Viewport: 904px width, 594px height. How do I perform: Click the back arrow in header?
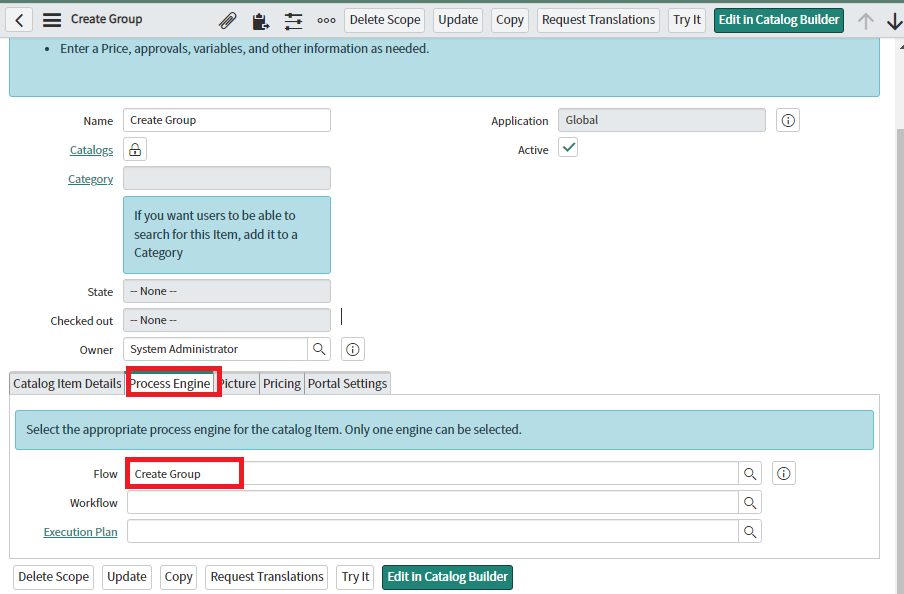click(x=20, y=20)
